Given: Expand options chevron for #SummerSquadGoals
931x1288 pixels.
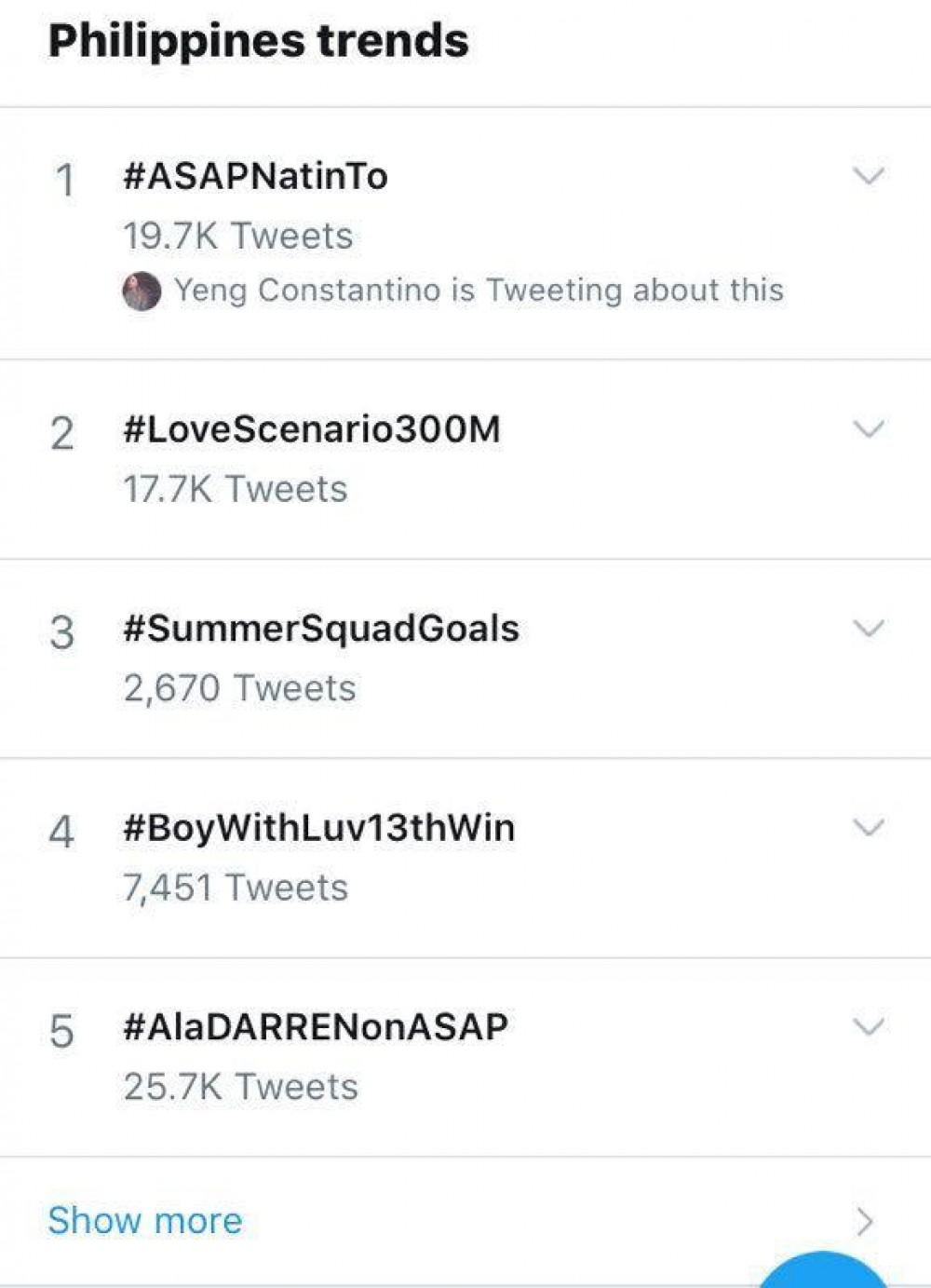Looking at the screenshot, I should [868, 629].
